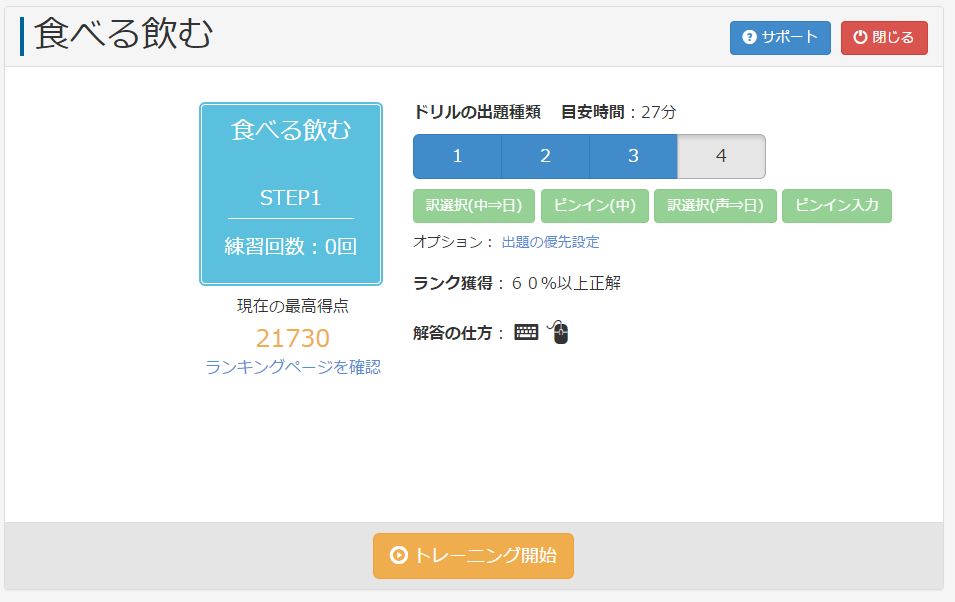
Task: Click the mouse answer method icon
Action: 560,332
